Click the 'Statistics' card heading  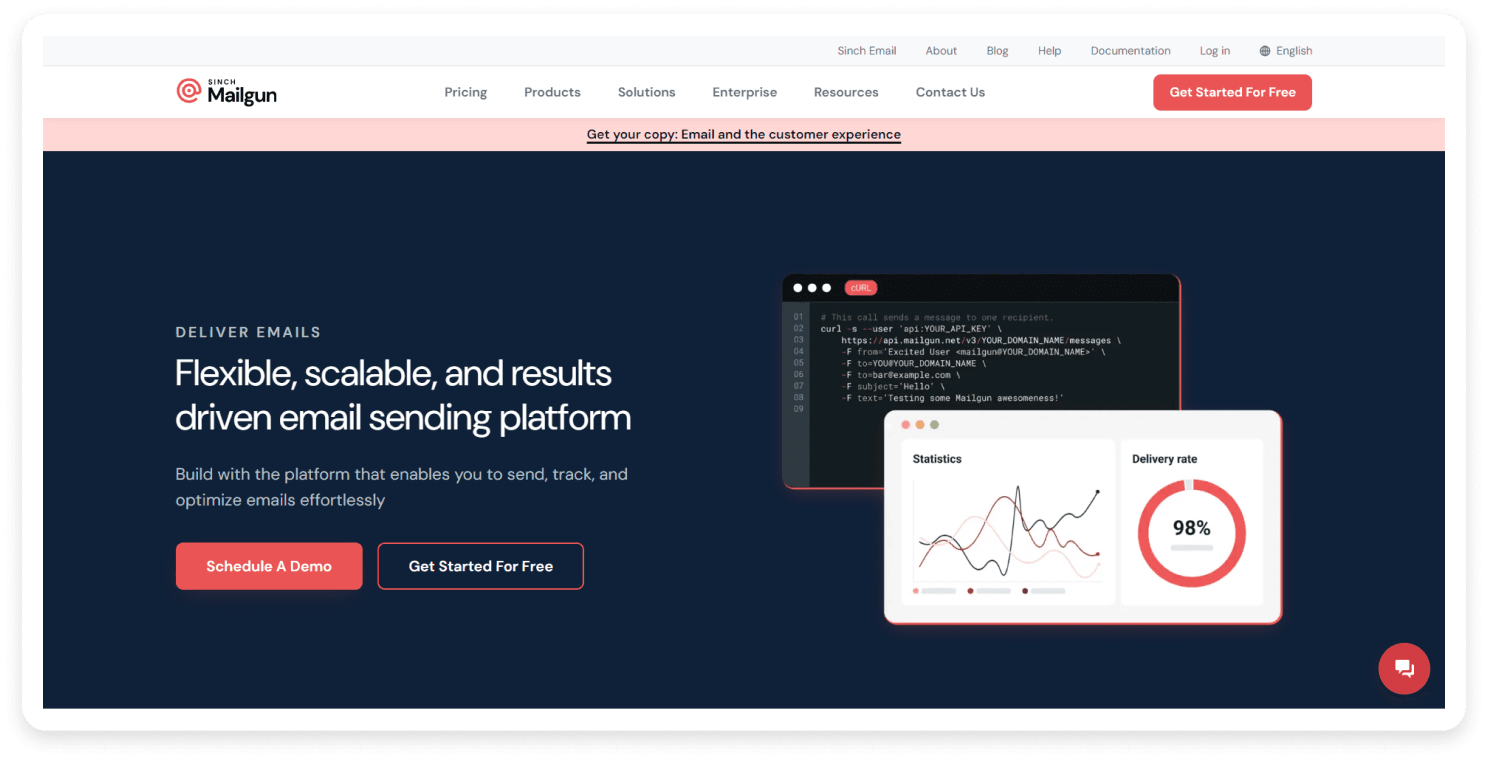(x=937, y=459)
